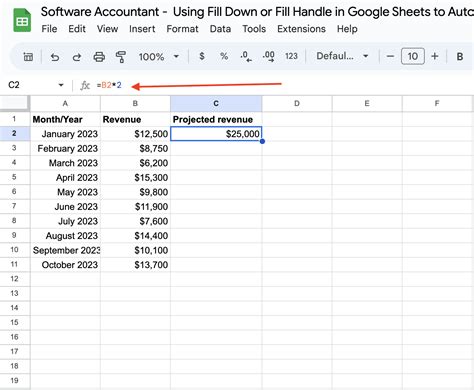Select the Revenue header cell
The image size is (474, 390).
tap(135, 119)
